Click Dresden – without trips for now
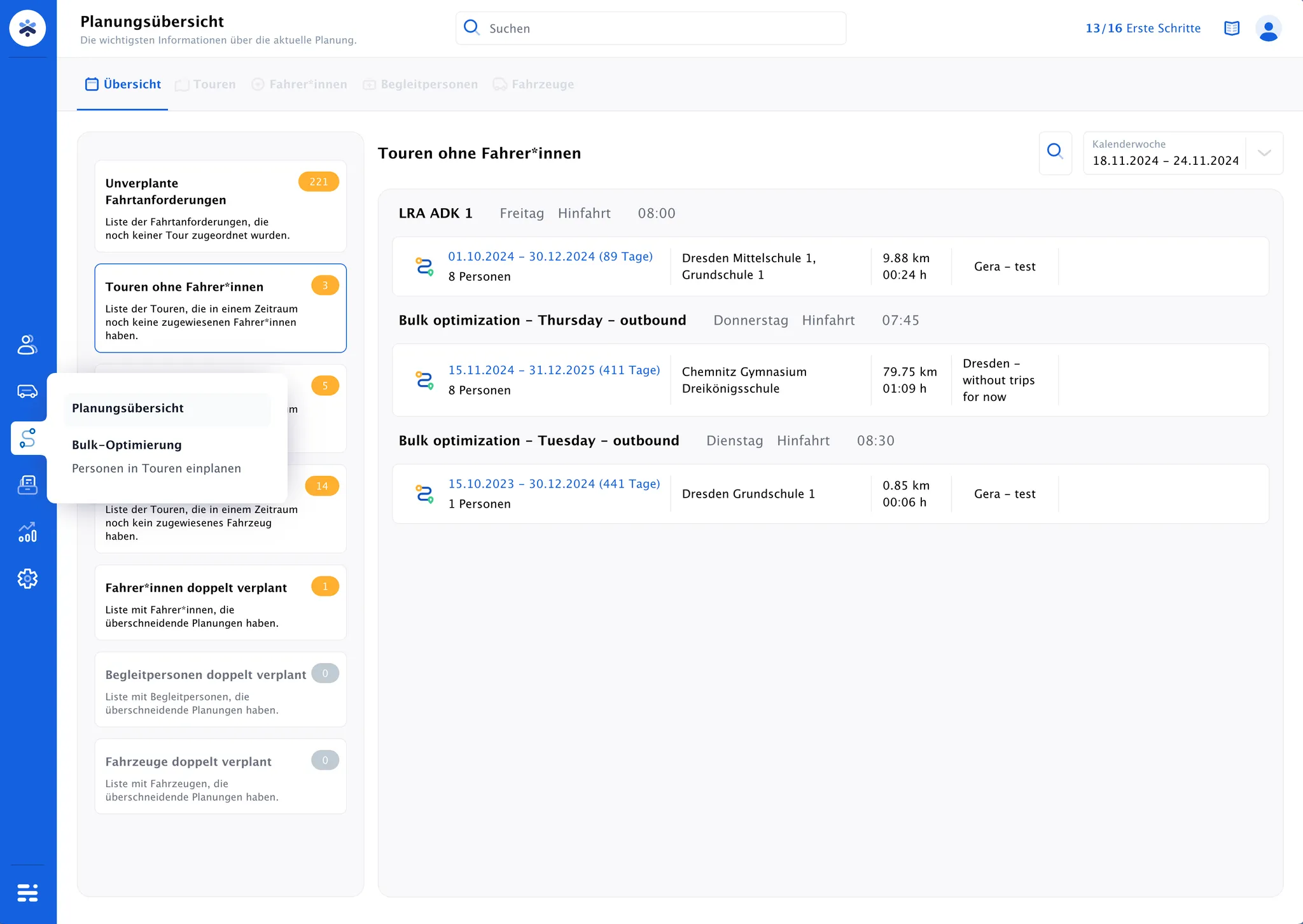The image size is (1303, 924). 998,380
